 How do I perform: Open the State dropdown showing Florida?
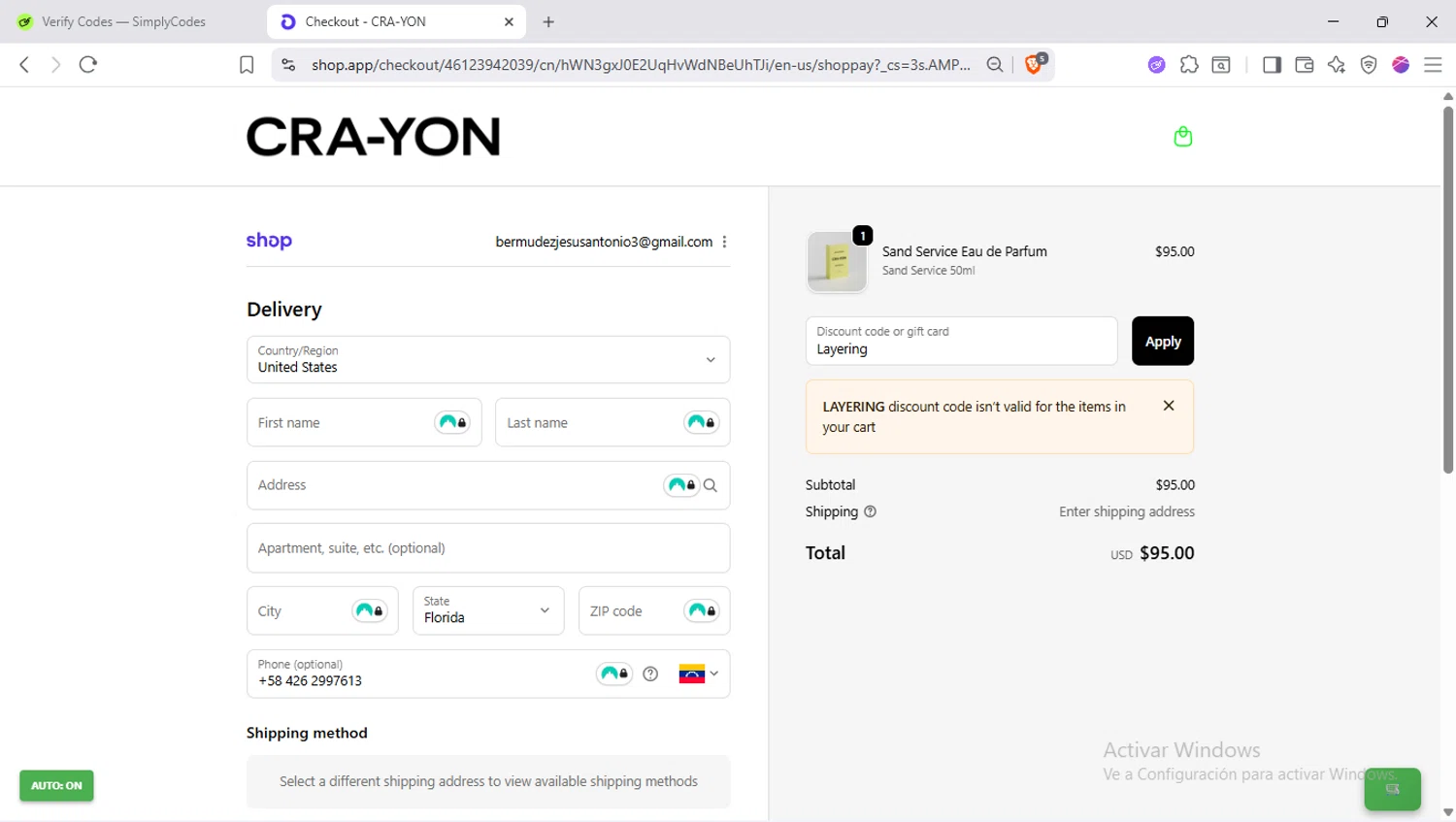[488, 610]
